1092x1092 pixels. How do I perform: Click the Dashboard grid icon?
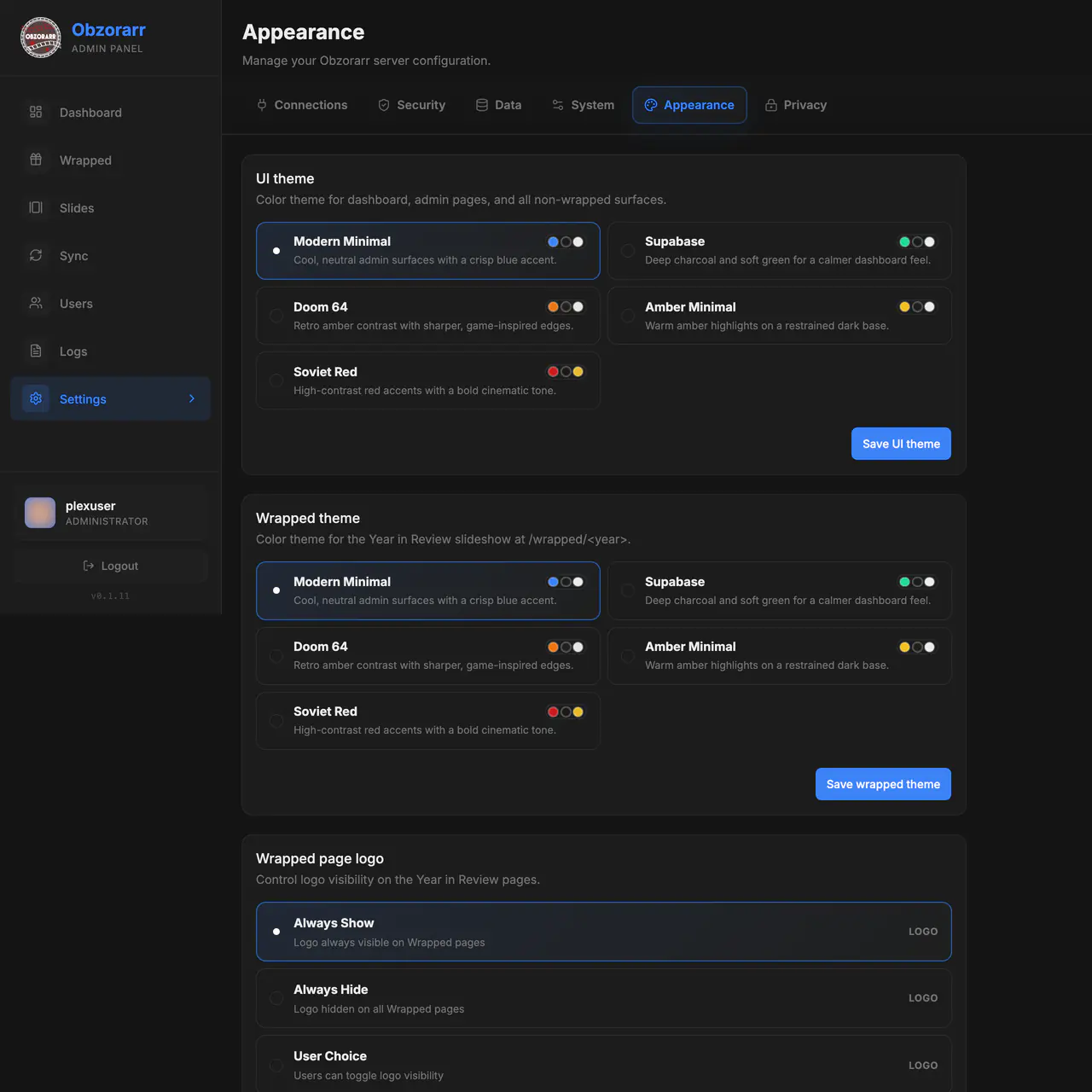36,112
